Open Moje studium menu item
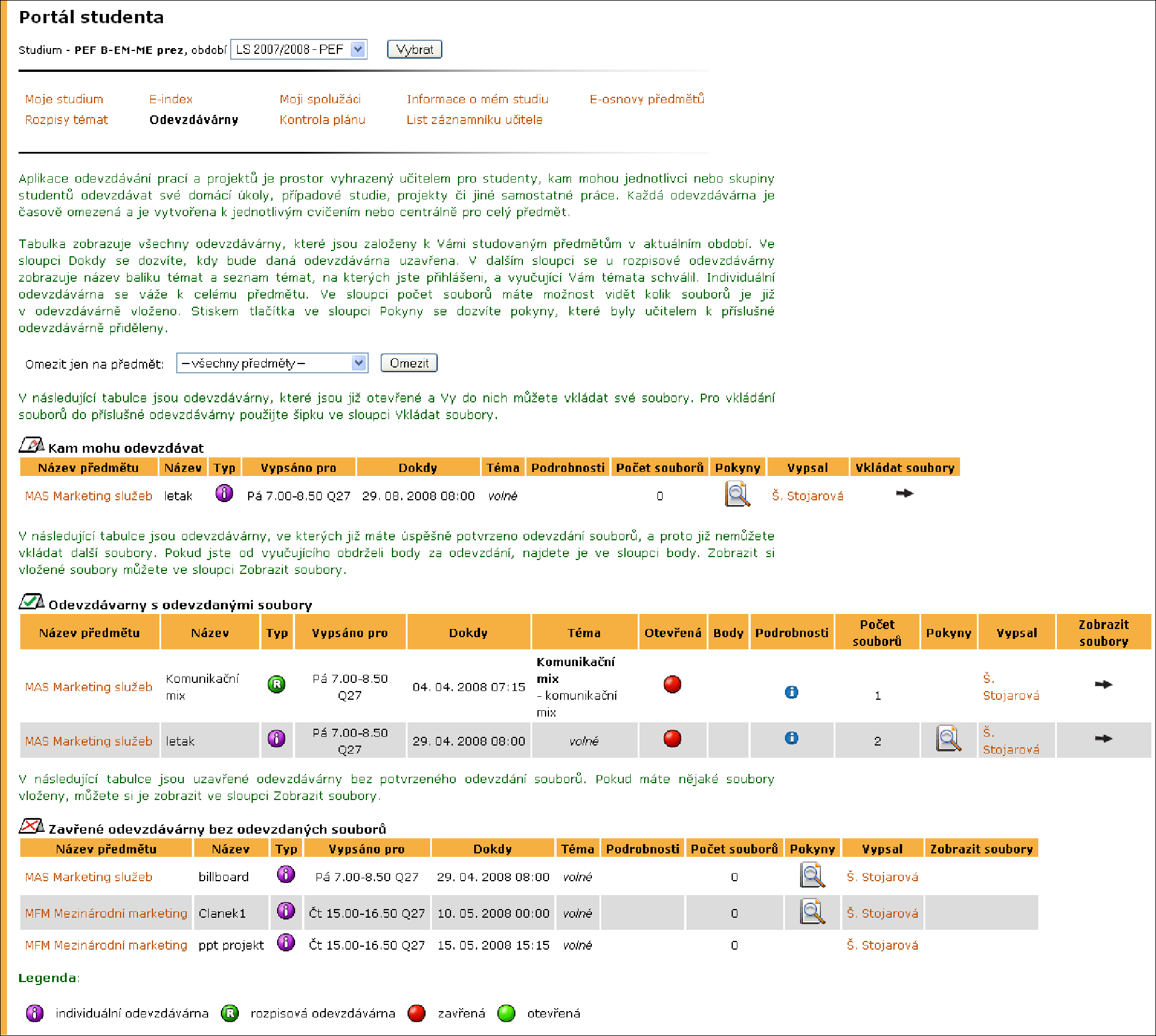Image resolution: width=1156 pixels, height=1036 pixels. point(64,99)
